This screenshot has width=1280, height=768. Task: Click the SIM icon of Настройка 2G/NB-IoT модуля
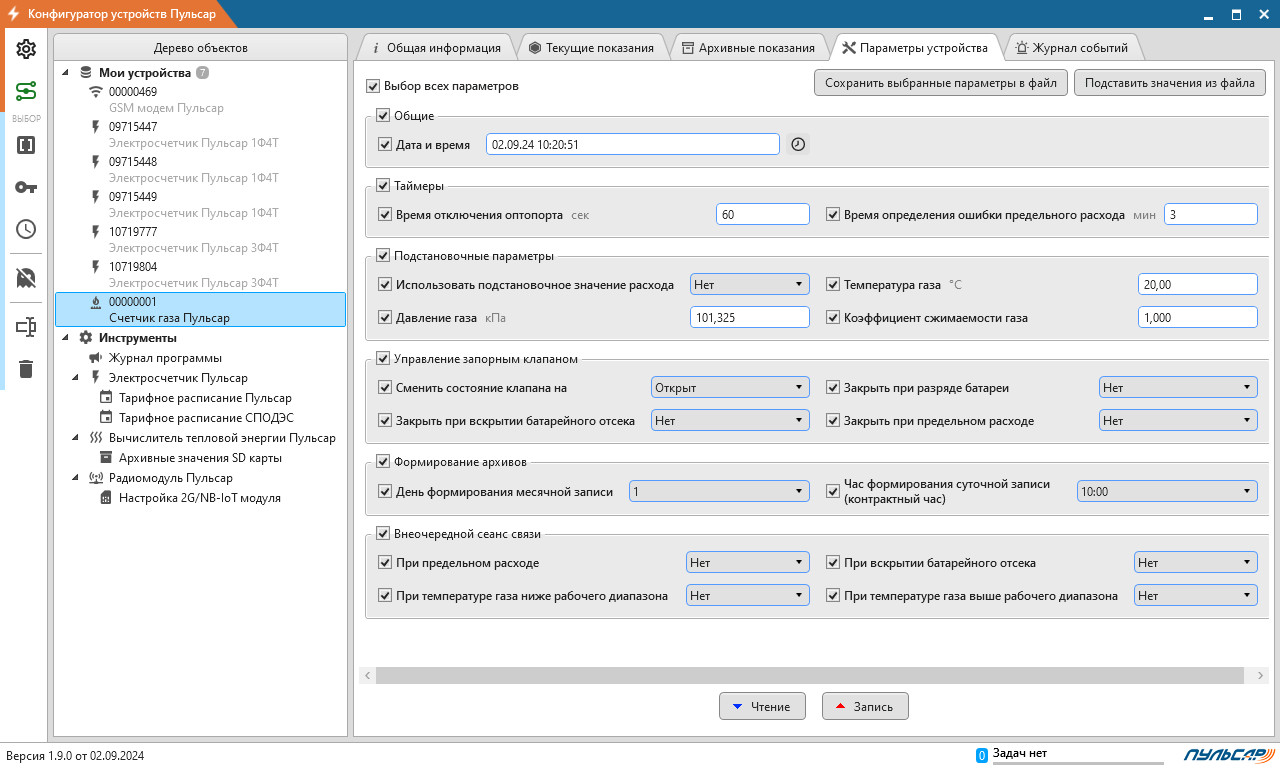106,497
